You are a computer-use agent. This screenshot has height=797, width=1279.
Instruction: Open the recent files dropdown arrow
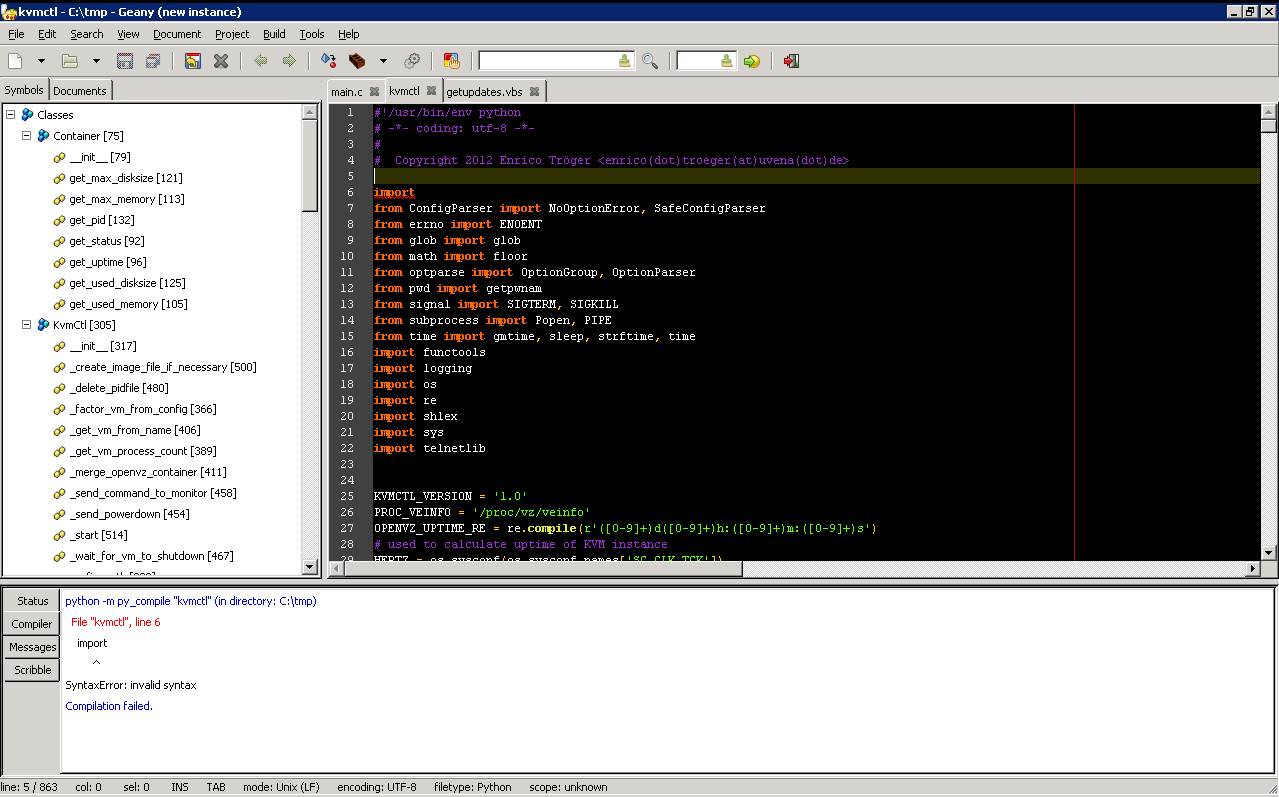pos(96,61)
